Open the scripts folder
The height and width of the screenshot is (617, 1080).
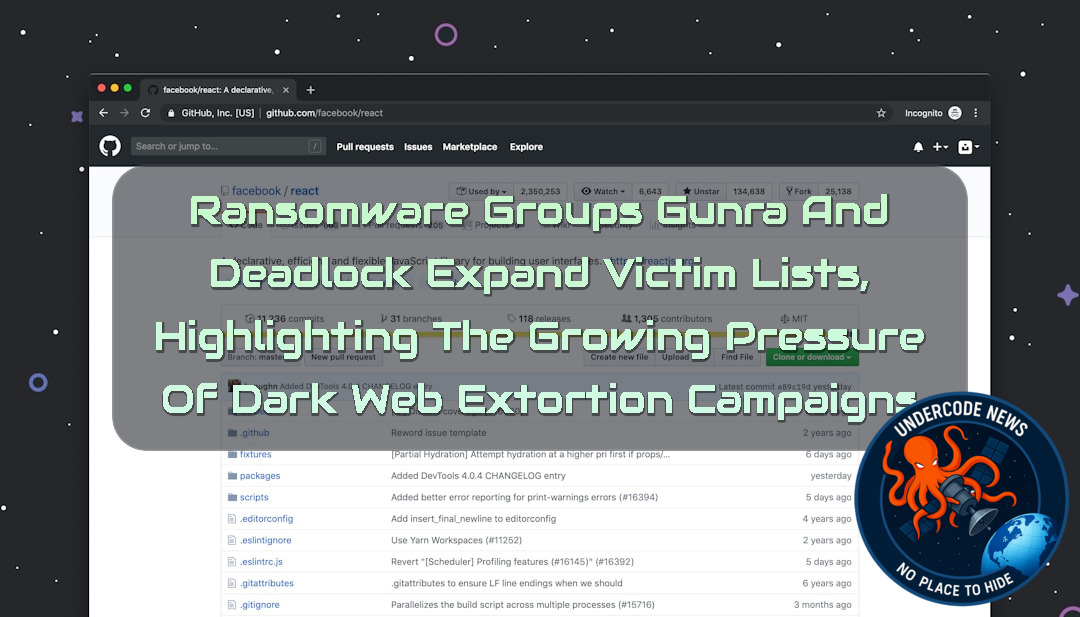point(254,497)
